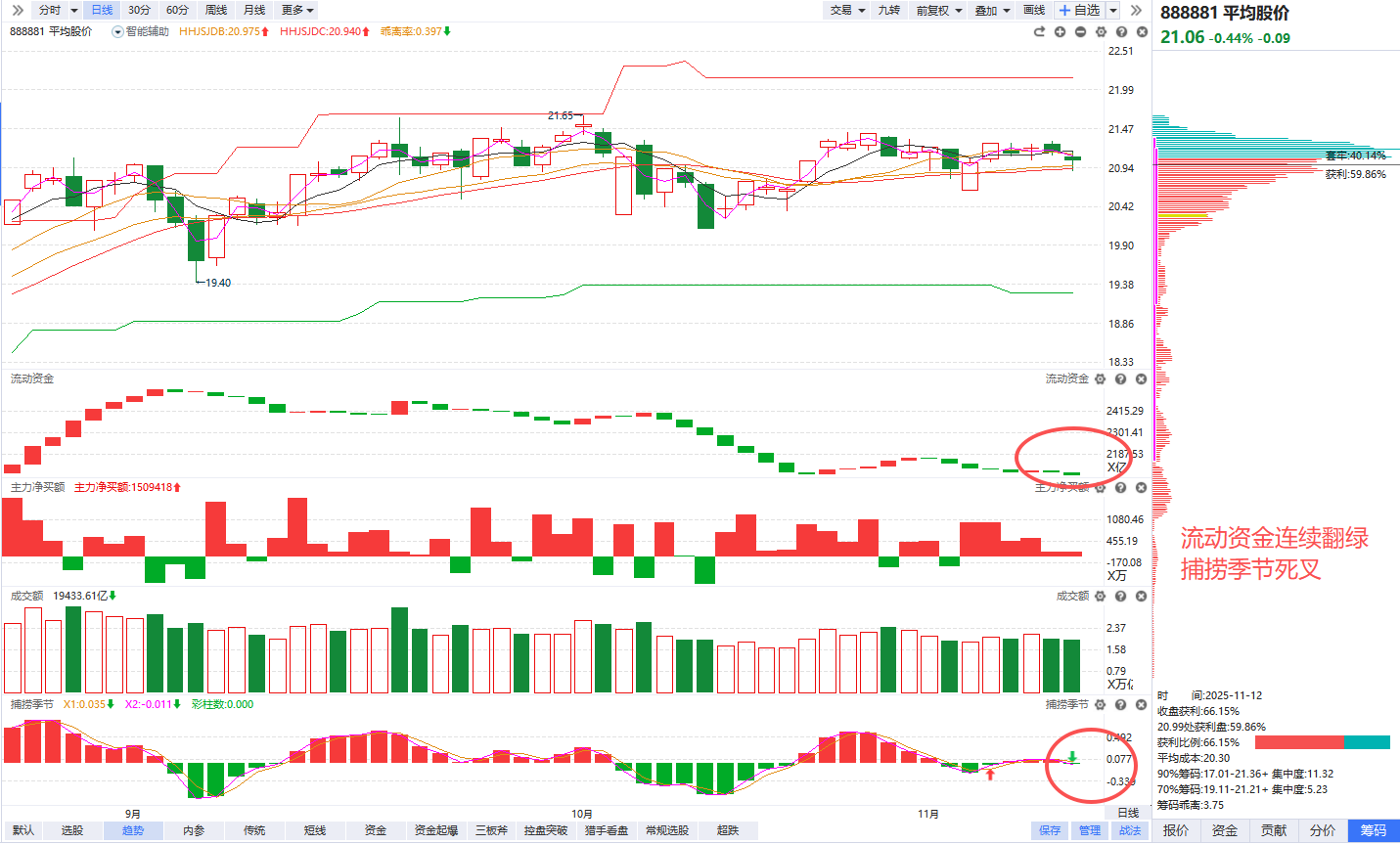Viewport: 1400px width, 845px height.
Task: Toggle the 九转 indicator
Action: [x=889, y=10]
